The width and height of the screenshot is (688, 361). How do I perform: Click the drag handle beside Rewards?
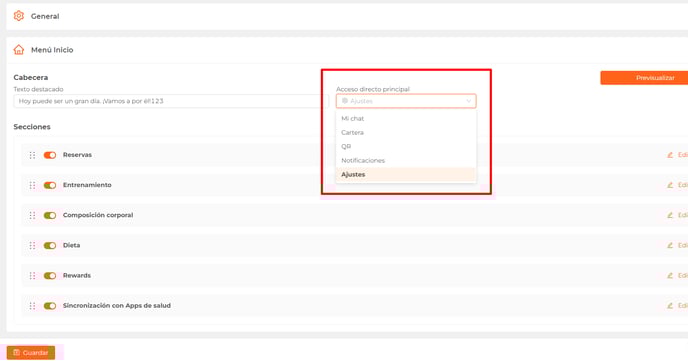click(x=32, y=275)
